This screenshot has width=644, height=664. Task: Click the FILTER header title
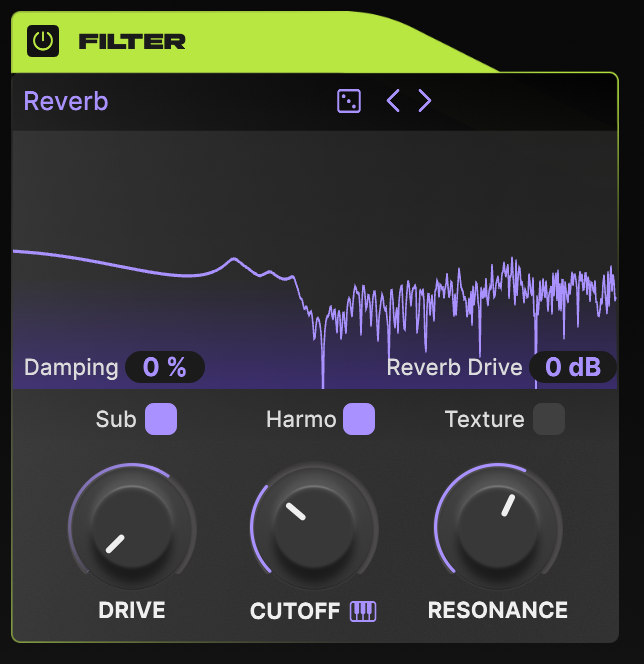tap(132, 42)
